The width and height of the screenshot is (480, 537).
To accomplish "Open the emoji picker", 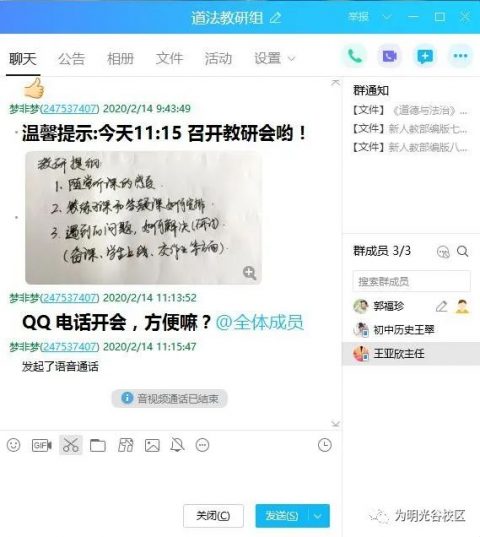I will point(14,445).
